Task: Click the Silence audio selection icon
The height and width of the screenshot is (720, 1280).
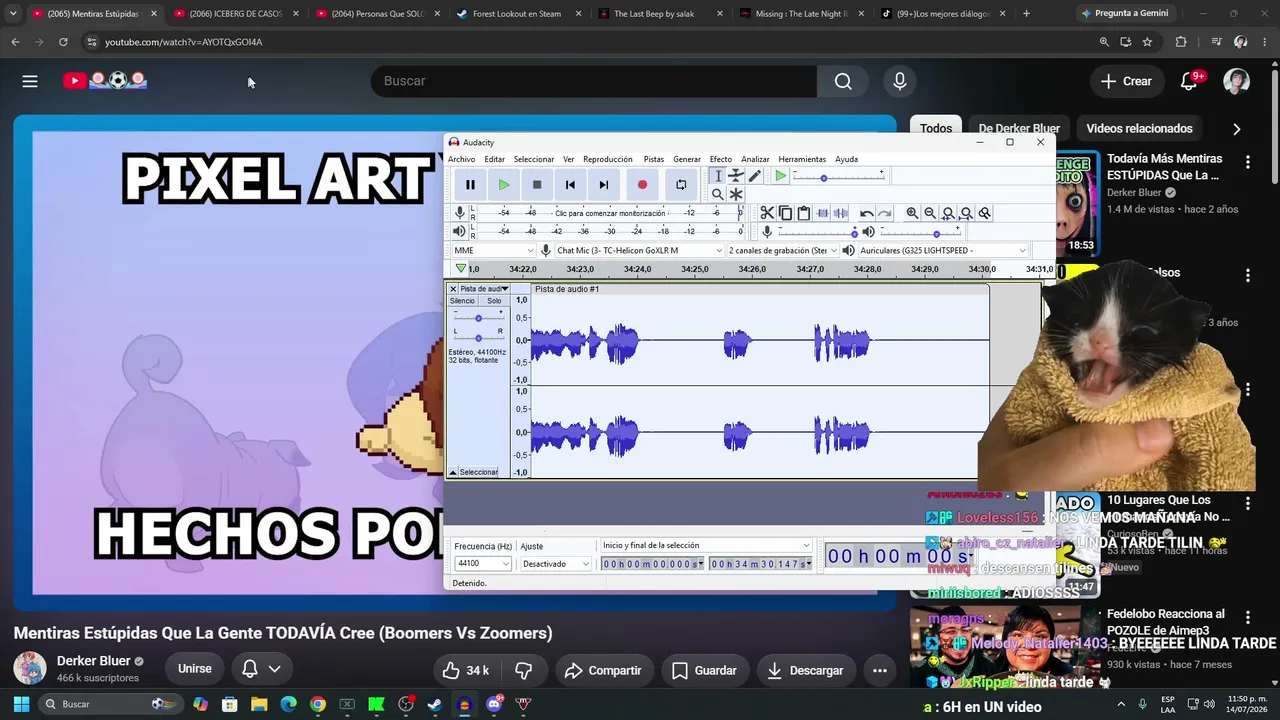Action: click(x=840, y=213)
